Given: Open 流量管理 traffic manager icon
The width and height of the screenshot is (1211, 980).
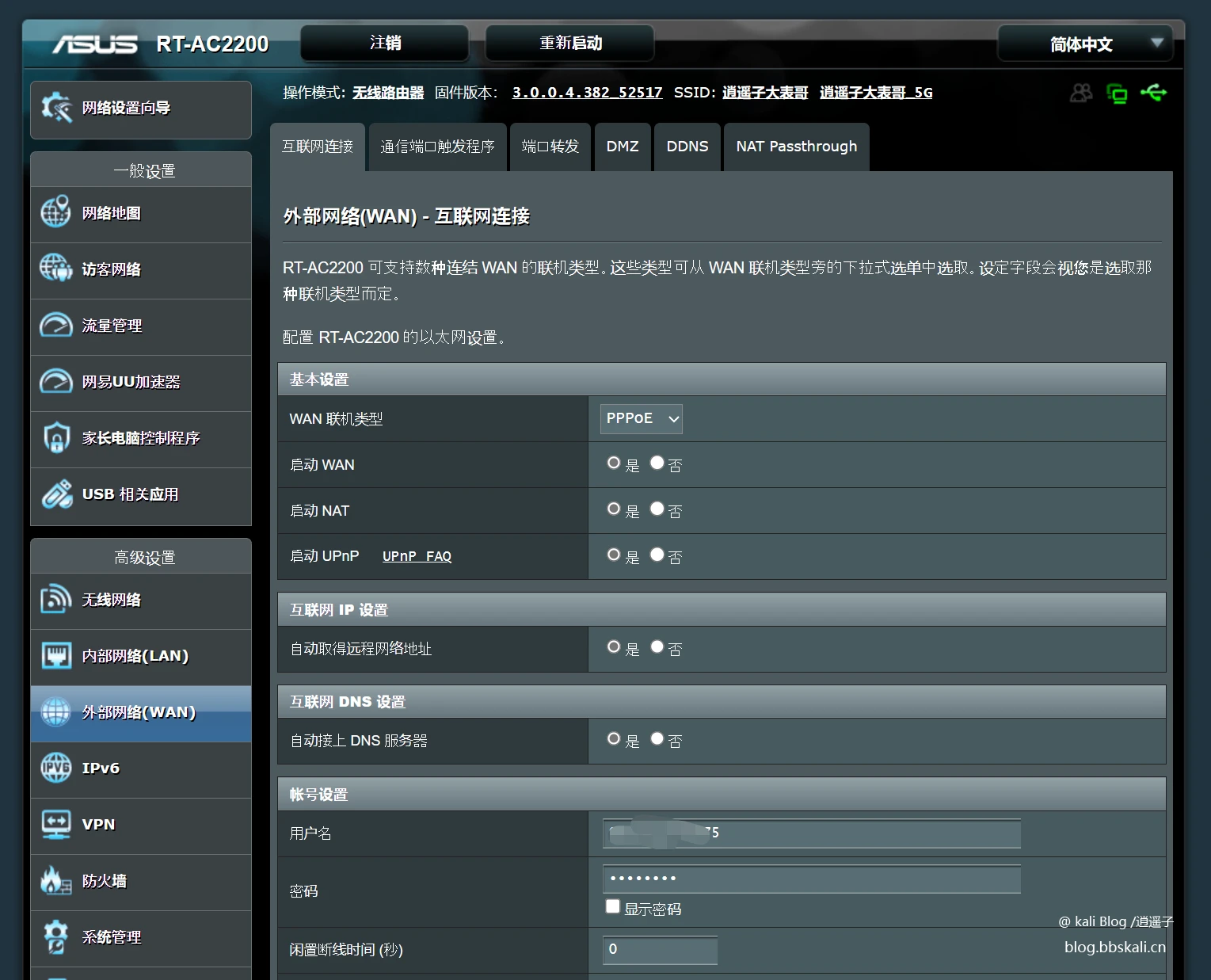Looking at the screenshot, I should click(55, 325).
